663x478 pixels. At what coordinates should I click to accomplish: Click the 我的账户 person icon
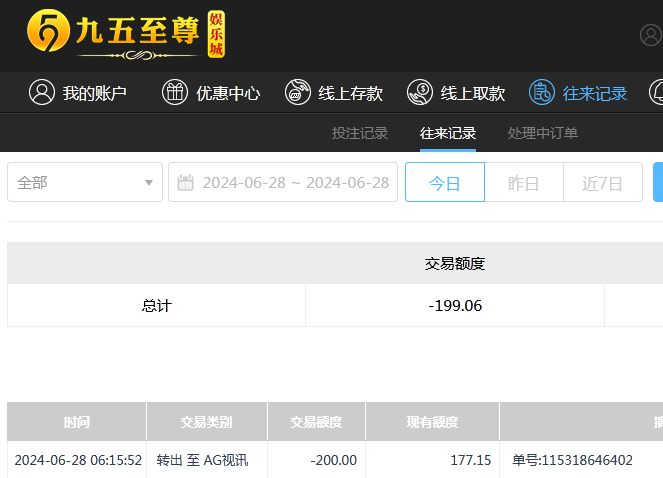42,92
